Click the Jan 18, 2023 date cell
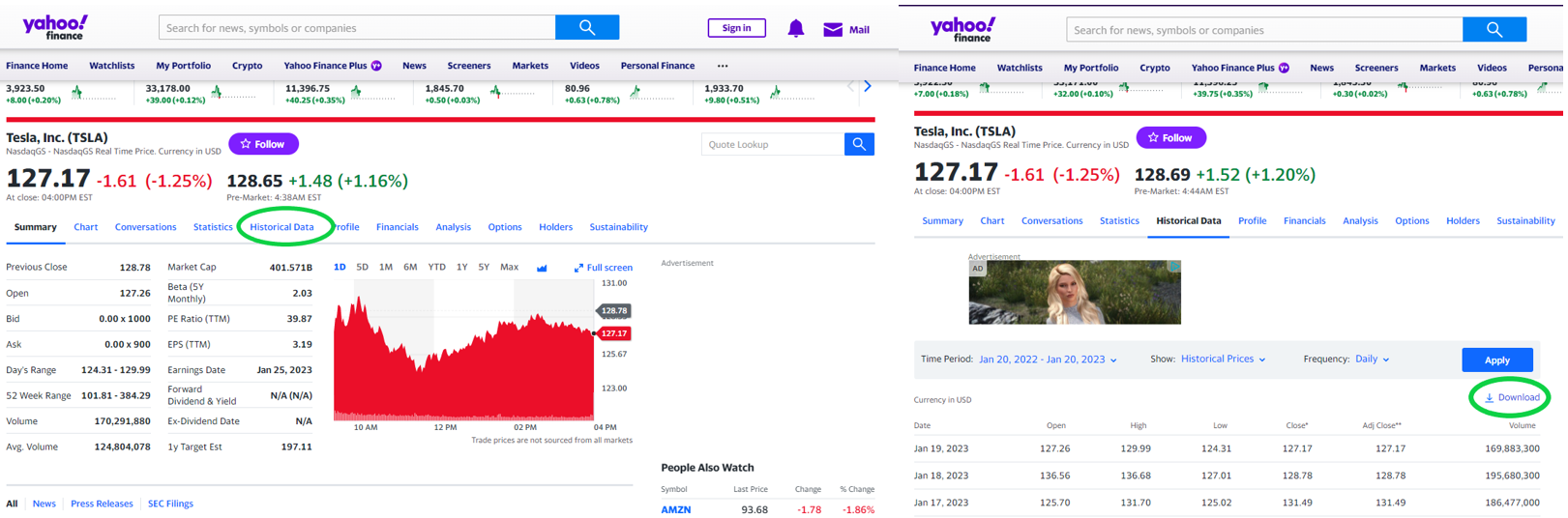 [940, 475]
